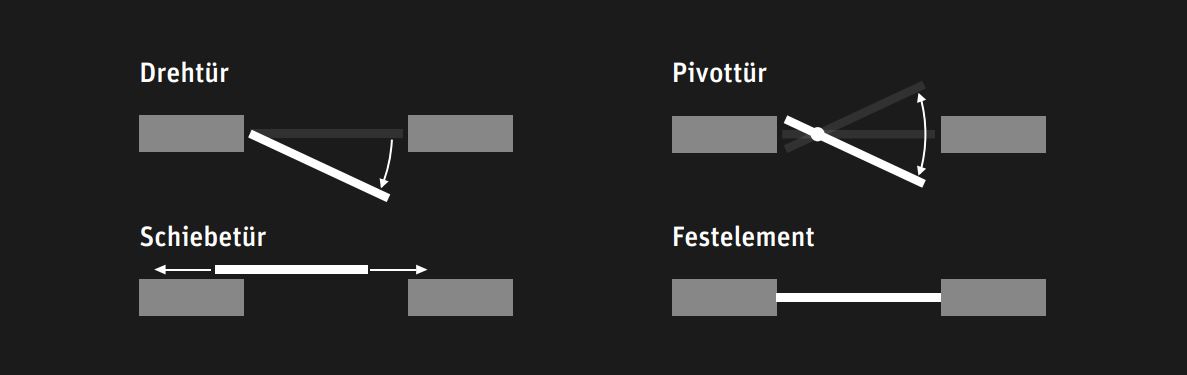1187x375 pixels.
Task: Click the Drehtür heading
Action: point(184,73)
